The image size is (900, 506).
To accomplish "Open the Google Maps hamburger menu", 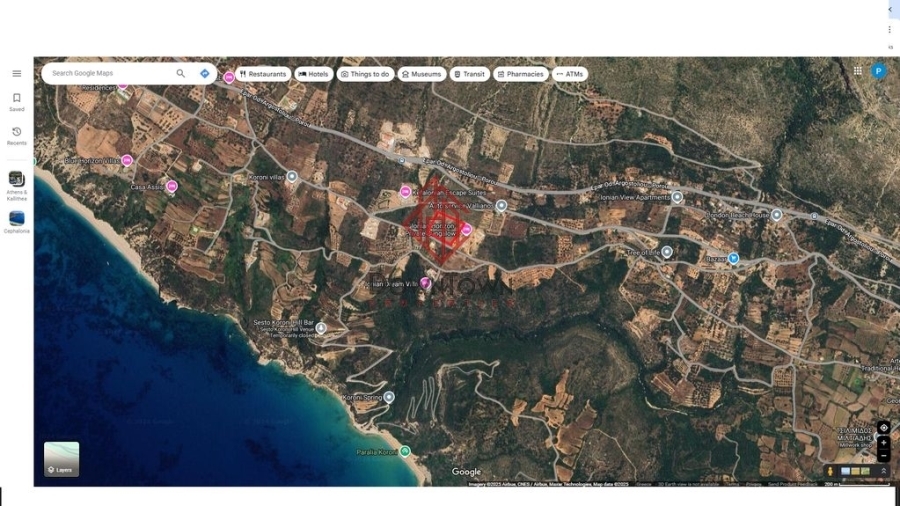I will 16,74.
